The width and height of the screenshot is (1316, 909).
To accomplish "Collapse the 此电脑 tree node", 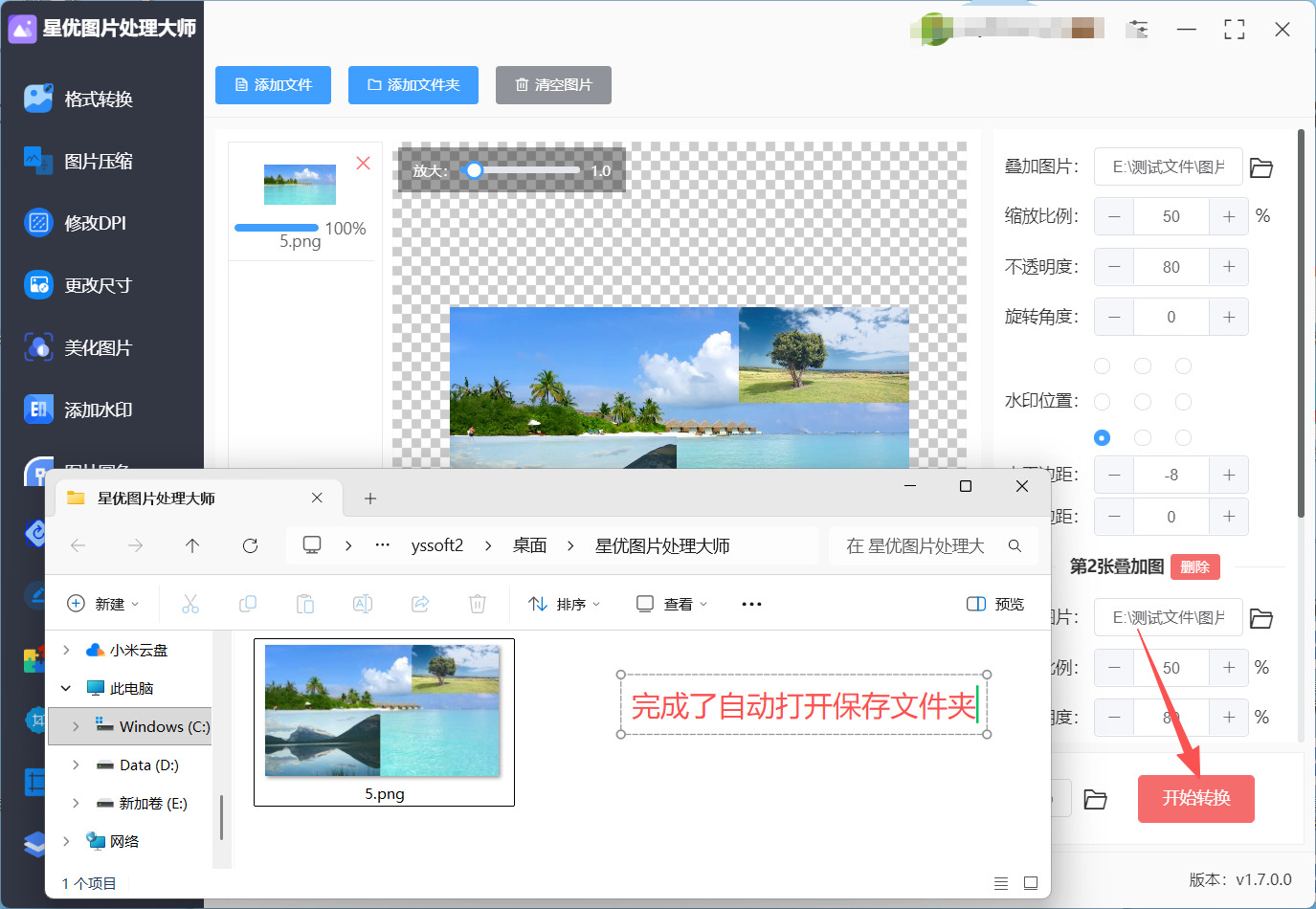I will point(66,688).
